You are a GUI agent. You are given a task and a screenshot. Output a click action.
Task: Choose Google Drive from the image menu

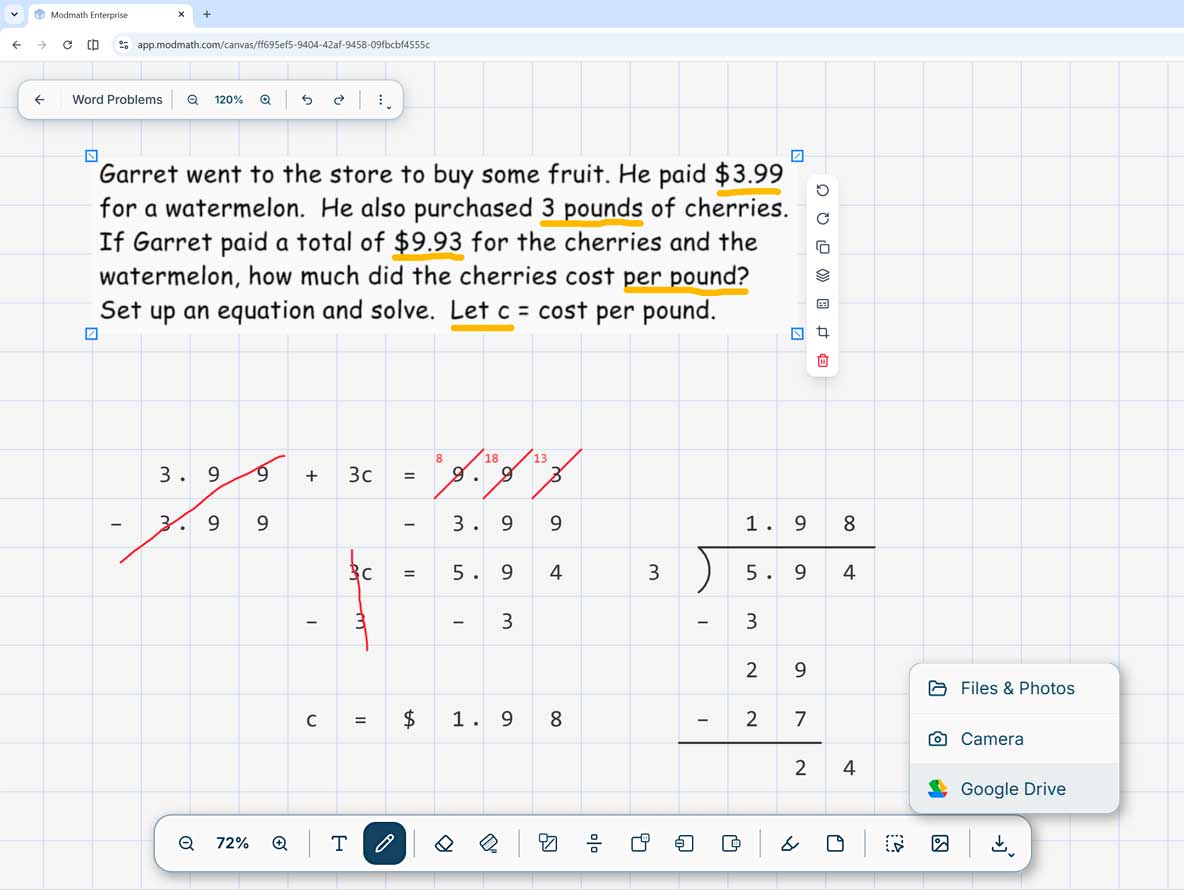point(1014,789)
